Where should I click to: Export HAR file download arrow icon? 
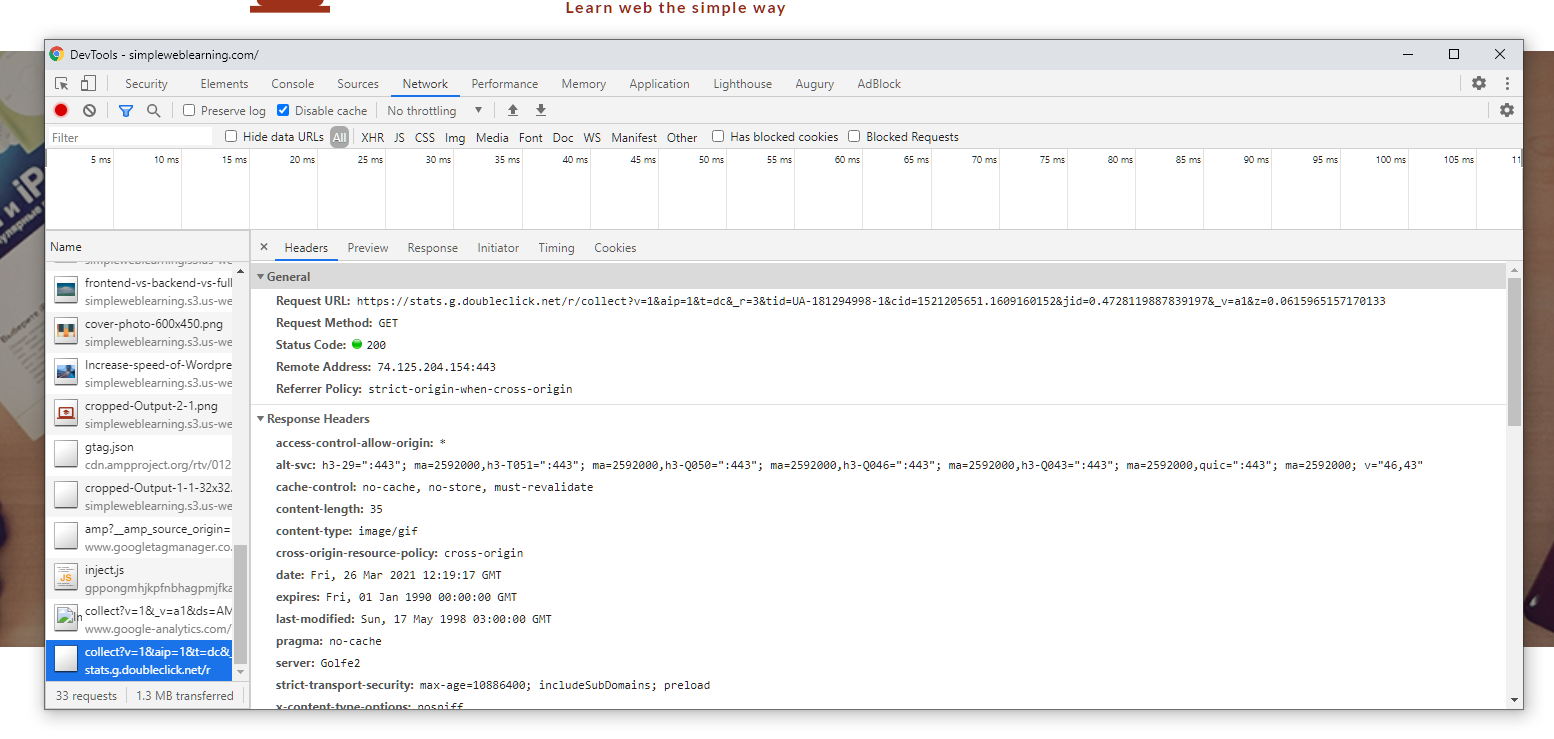541,111
